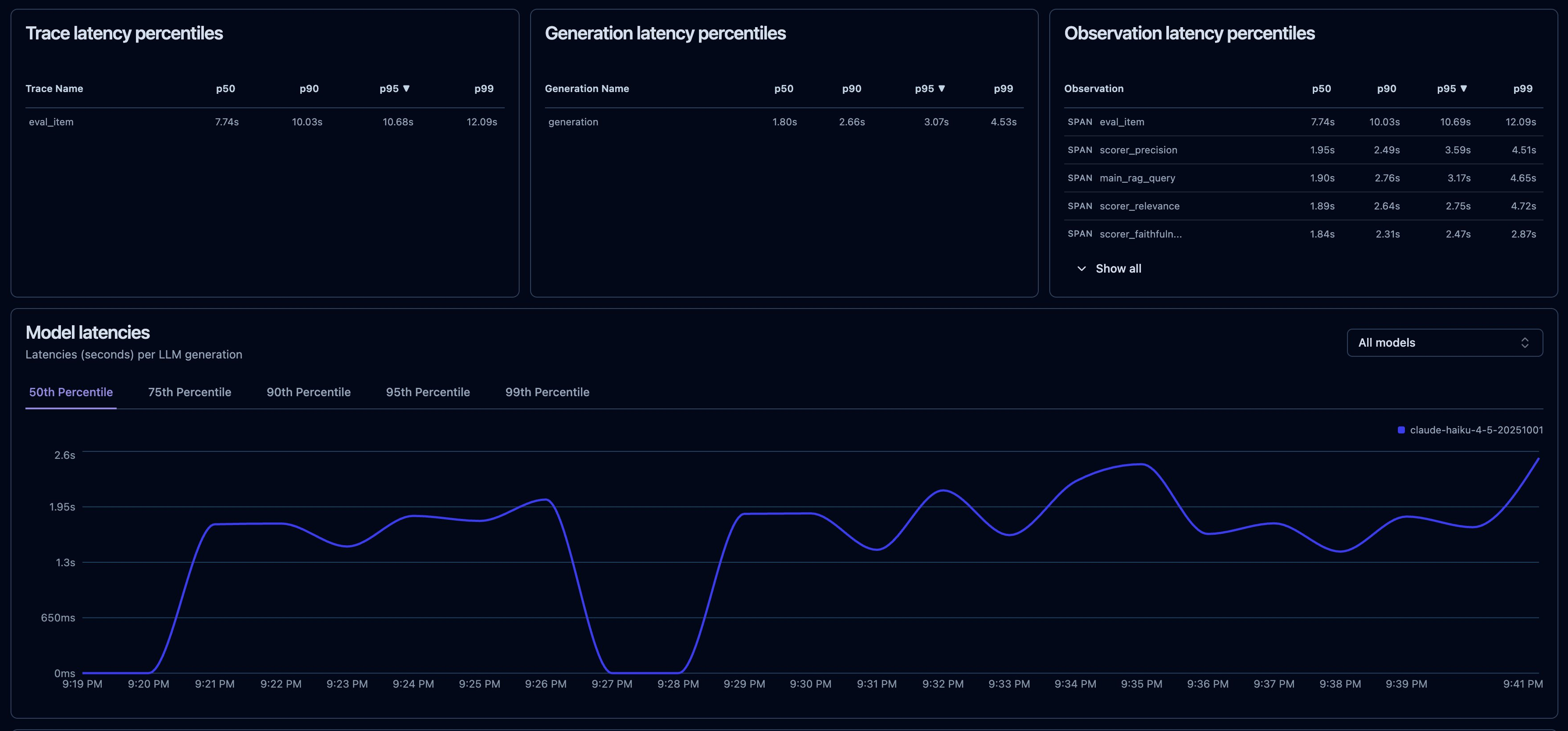
Task: Sort generation table by p50 column
Action: (x=784, y=89)
